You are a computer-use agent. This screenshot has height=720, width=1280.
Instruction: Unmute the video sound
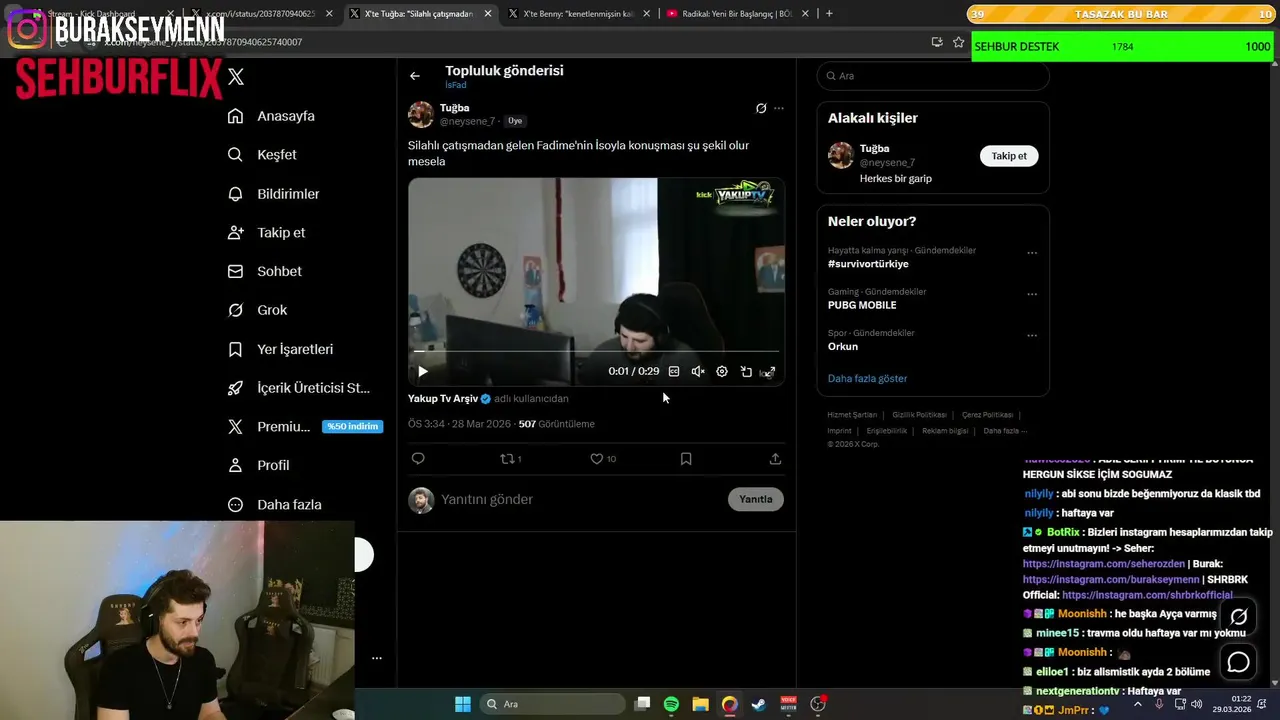point(698,371)
